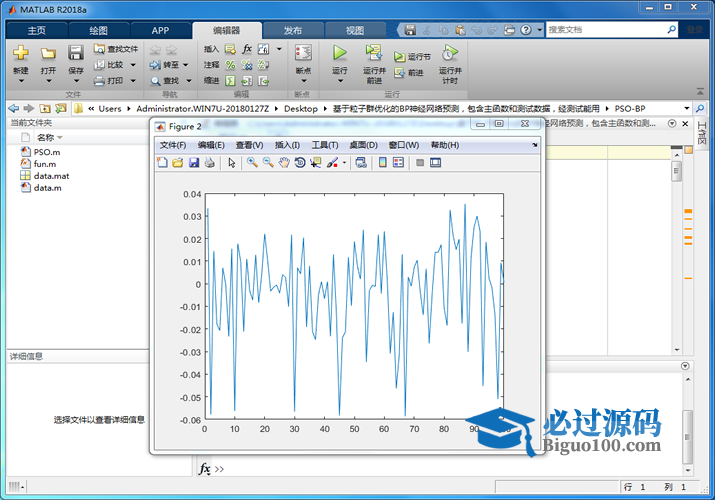The image size is (715, 500).
Task: Click the browse for folder icon in address bar
Action: (x=61, y=108)
